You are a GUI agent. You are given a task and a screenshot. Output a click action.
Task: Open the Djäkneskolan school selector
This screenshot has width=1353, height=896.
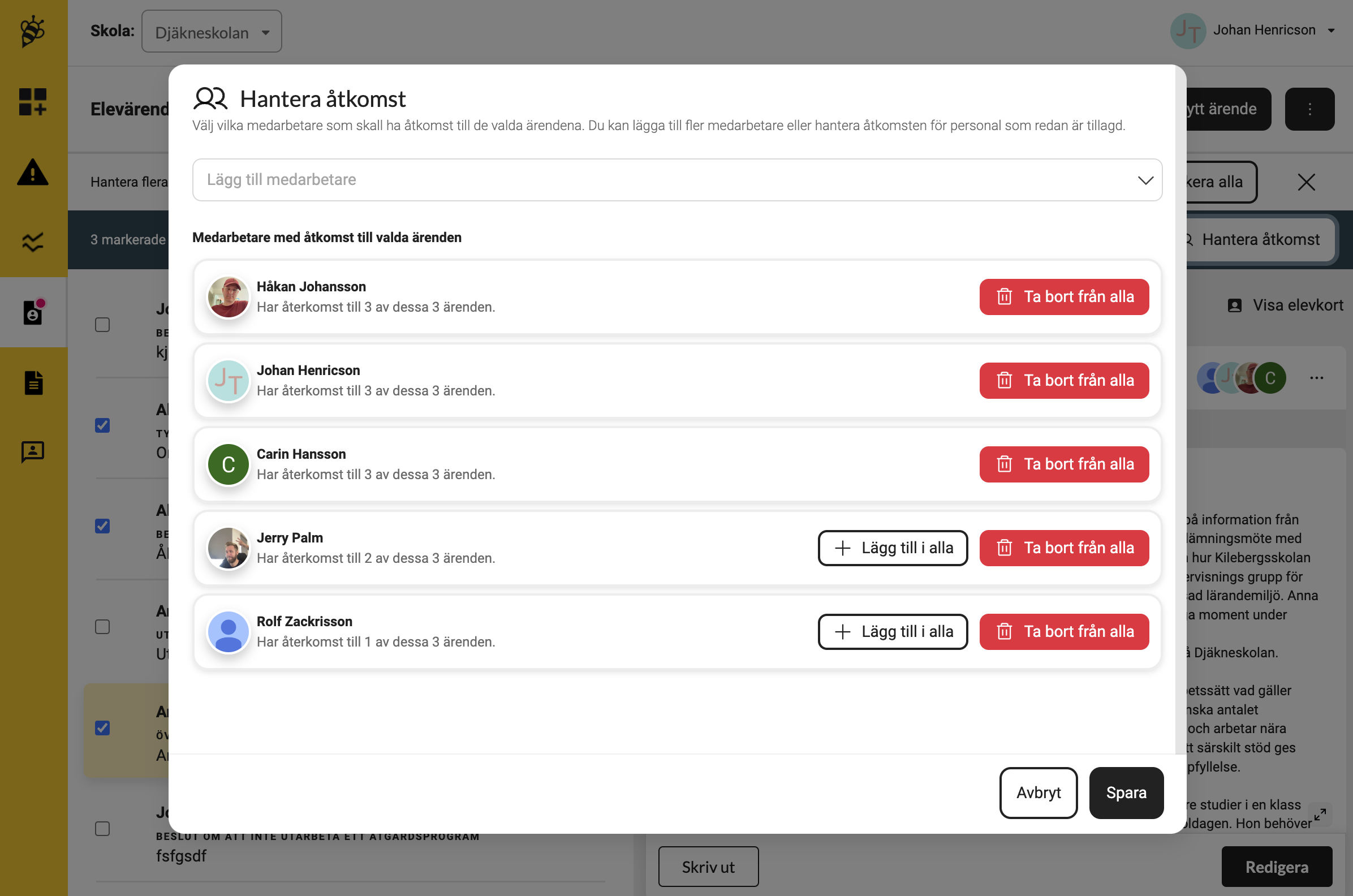(212, 32)
